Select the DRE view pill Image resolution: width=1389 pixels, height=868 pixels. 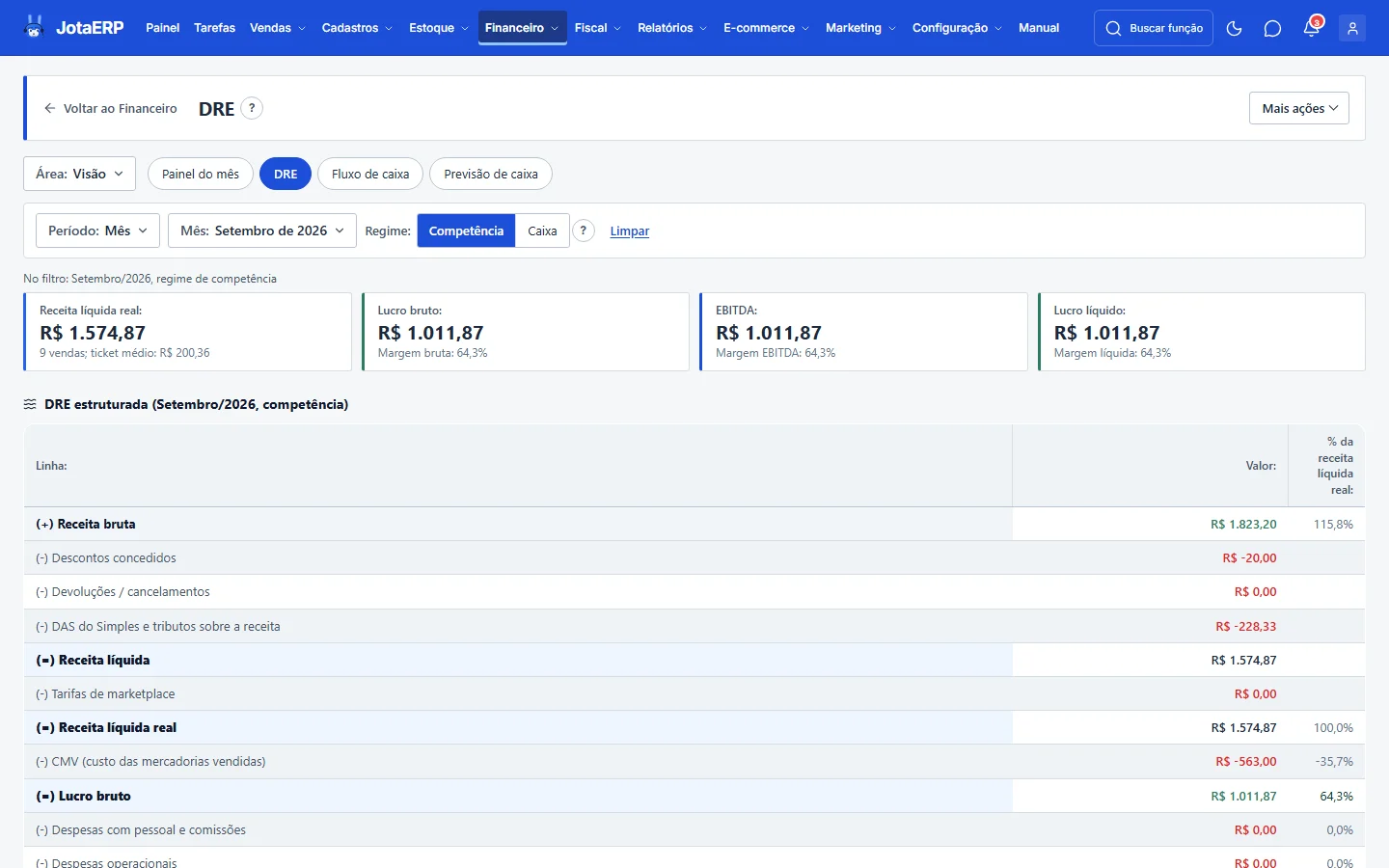(x=286, y=174)
